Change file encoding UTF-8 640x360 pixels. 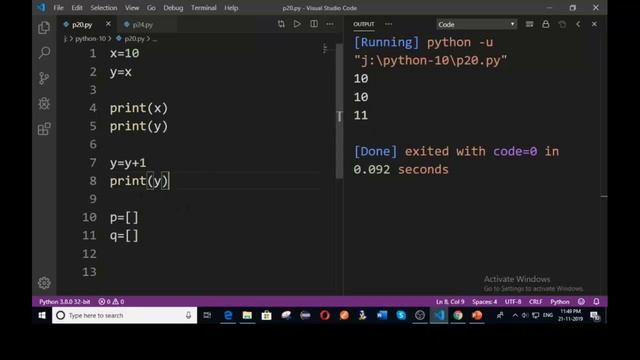tap(513, 302)
